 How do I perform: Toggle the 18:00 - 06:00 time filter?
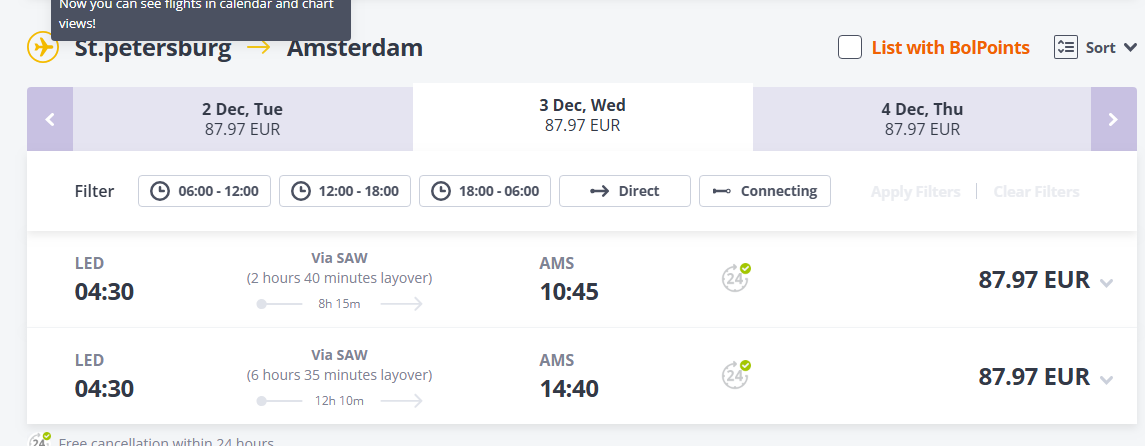485,191
